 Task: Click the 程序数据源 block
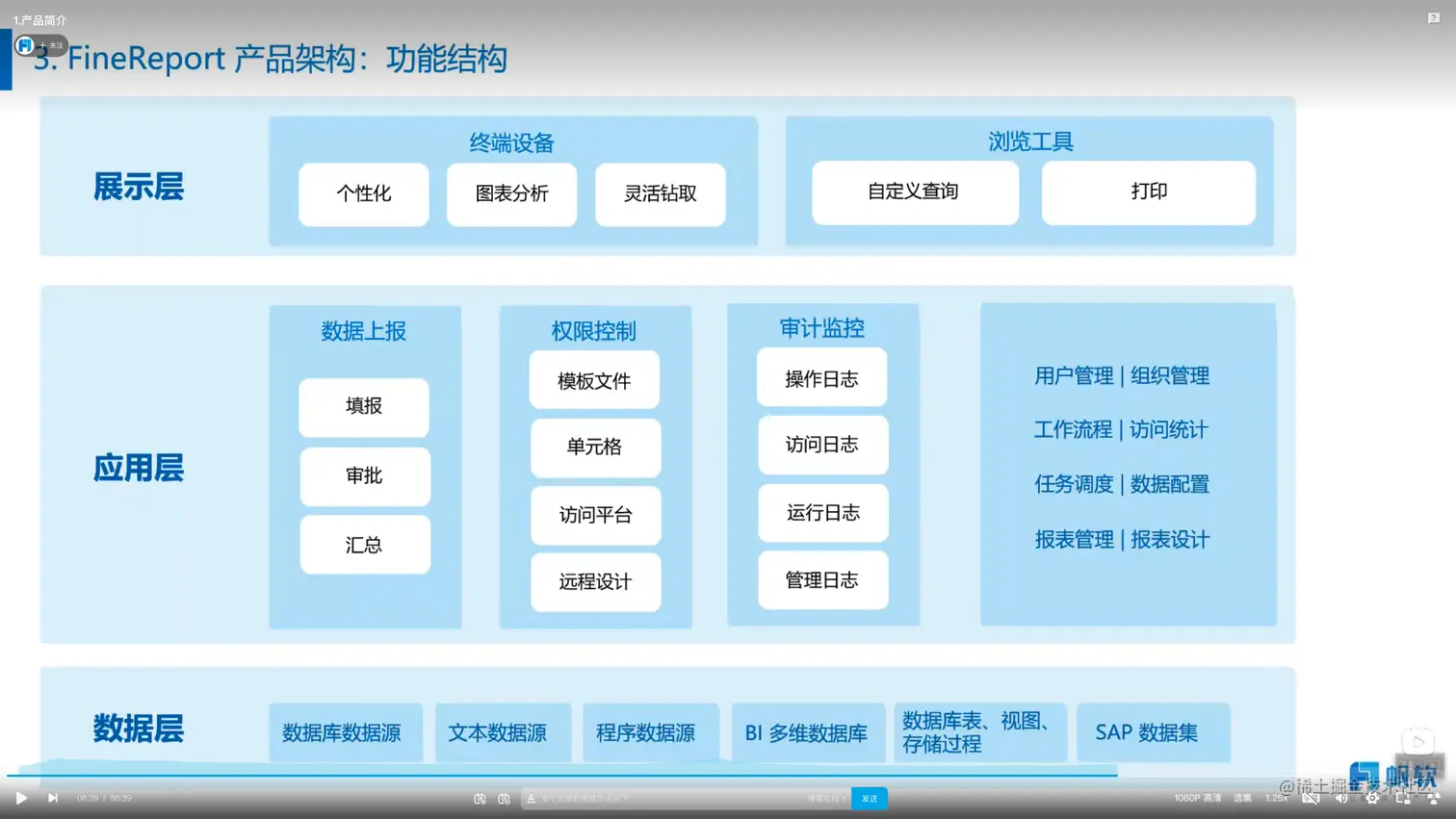click(x=651, y=732)
